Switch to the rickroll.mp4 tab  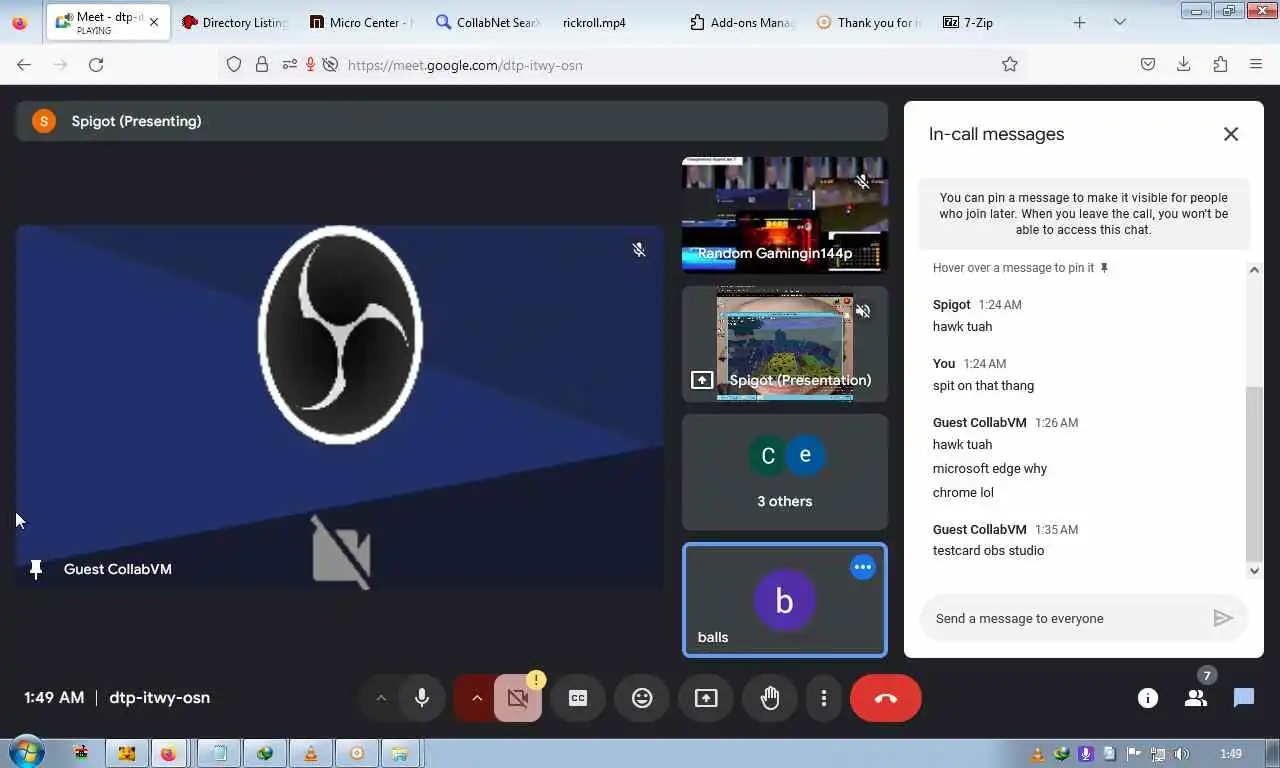614,22
